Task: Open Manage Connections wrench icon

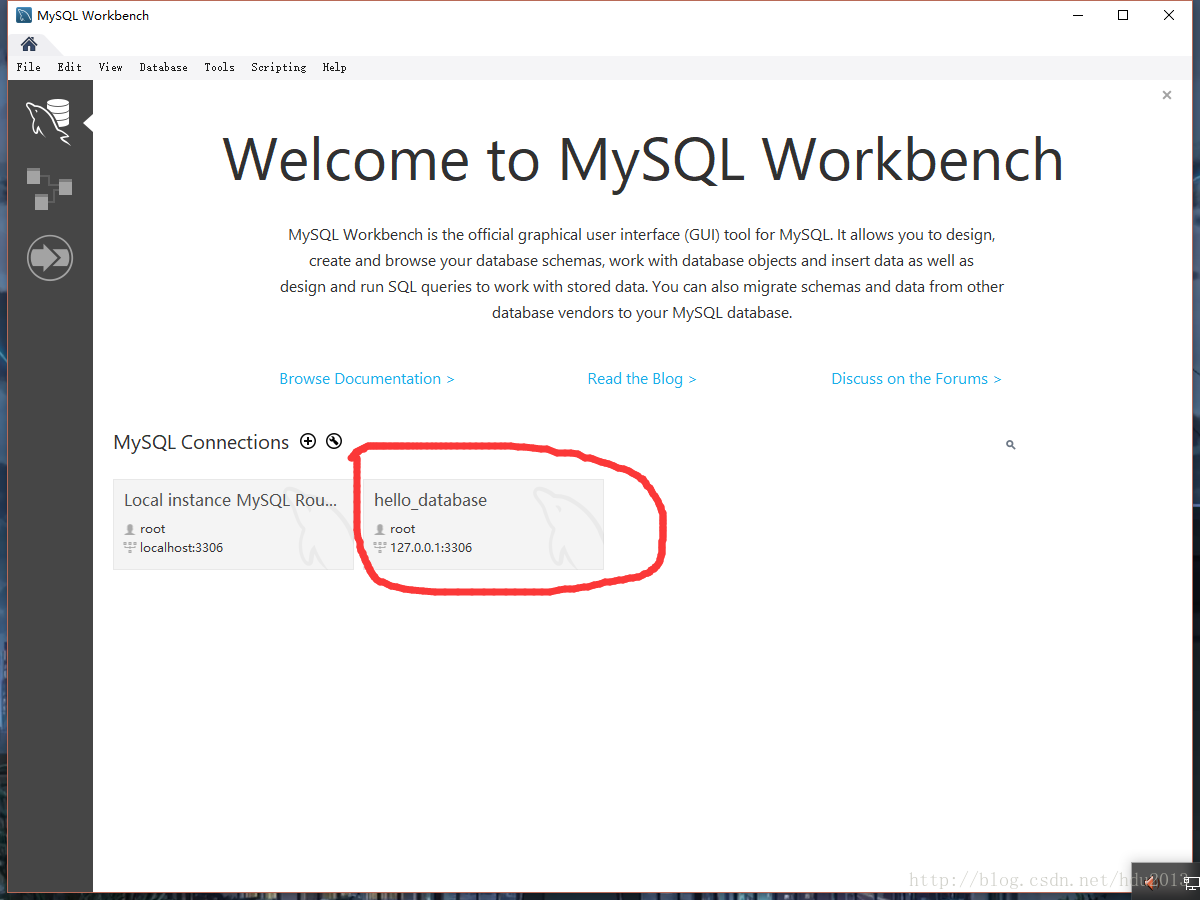Action: click(x=334, y=441)
